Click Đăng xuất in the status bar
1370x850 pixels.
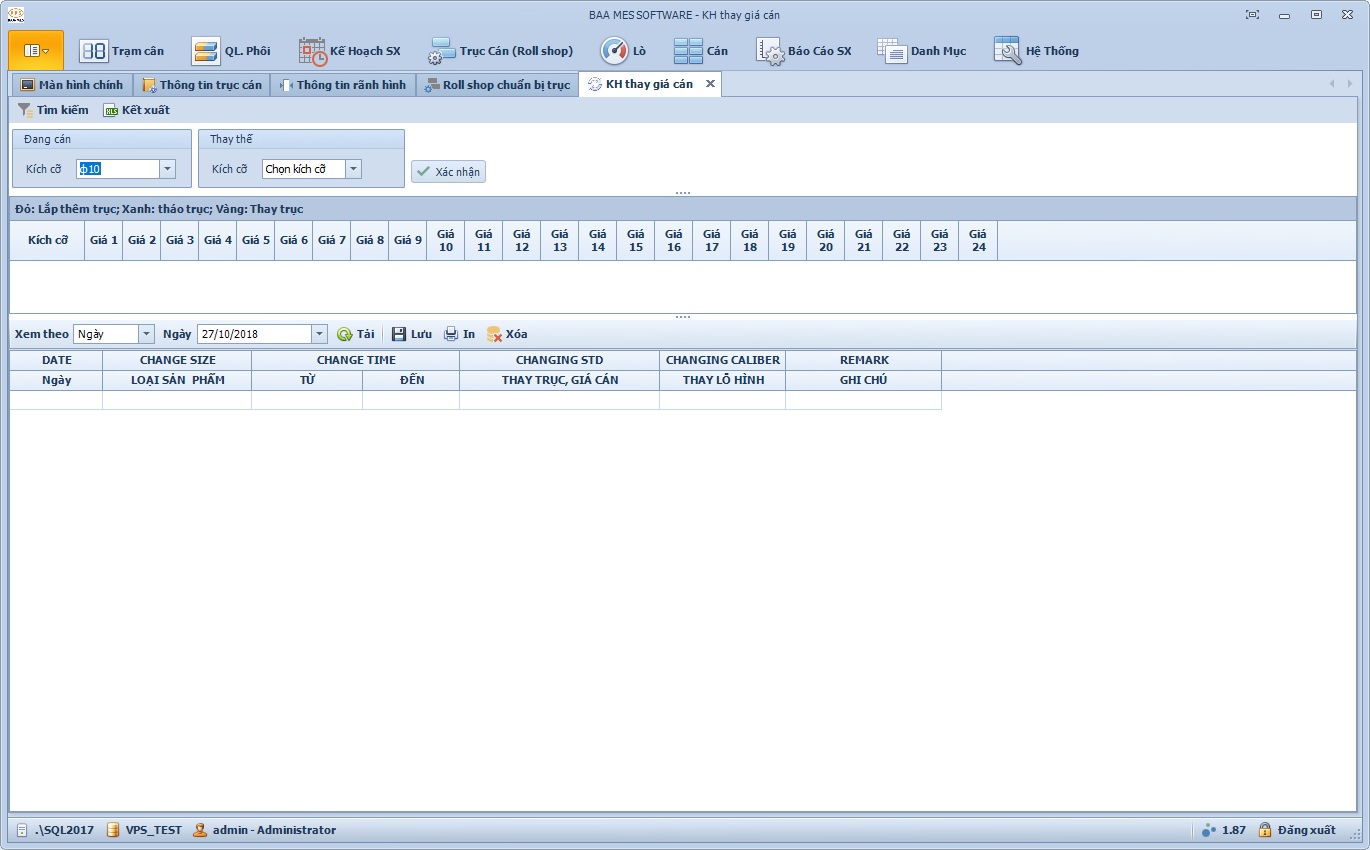coord(1296,830)
